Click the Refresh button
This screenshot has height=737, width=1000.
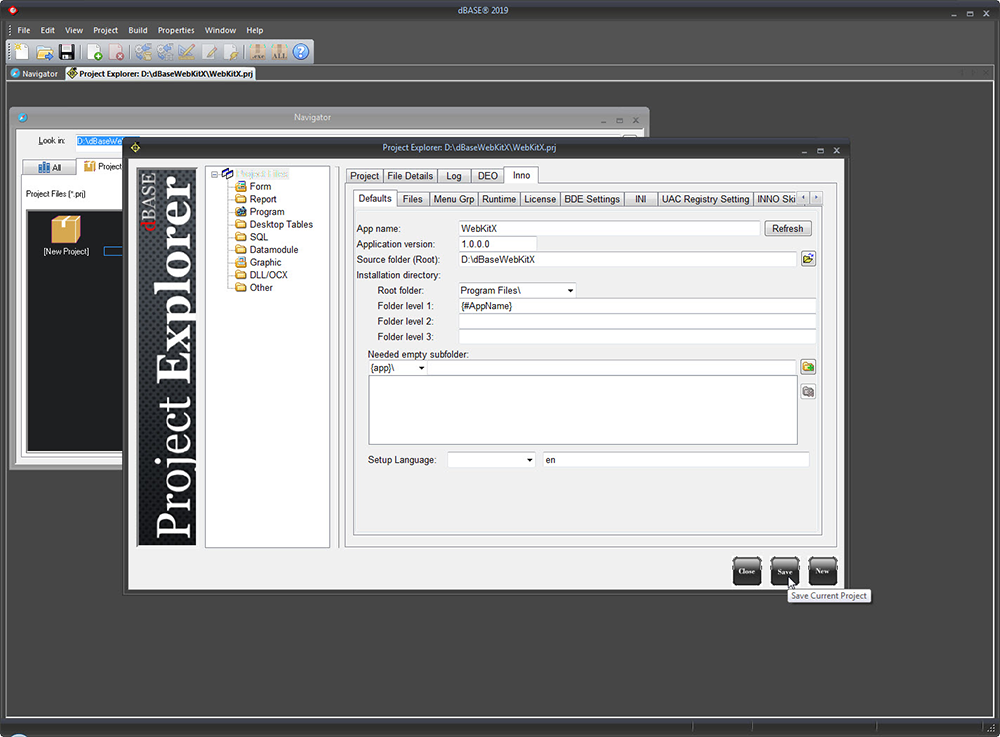[788, 228]
